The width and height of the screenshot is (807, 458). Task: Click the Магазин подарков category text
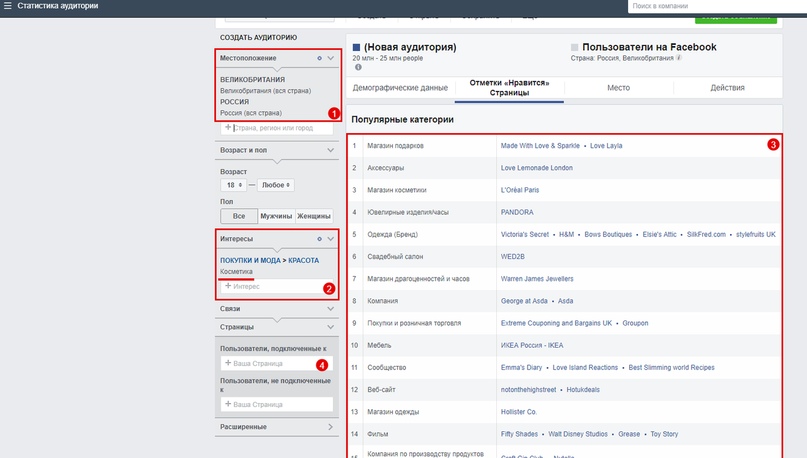point(395,146)
